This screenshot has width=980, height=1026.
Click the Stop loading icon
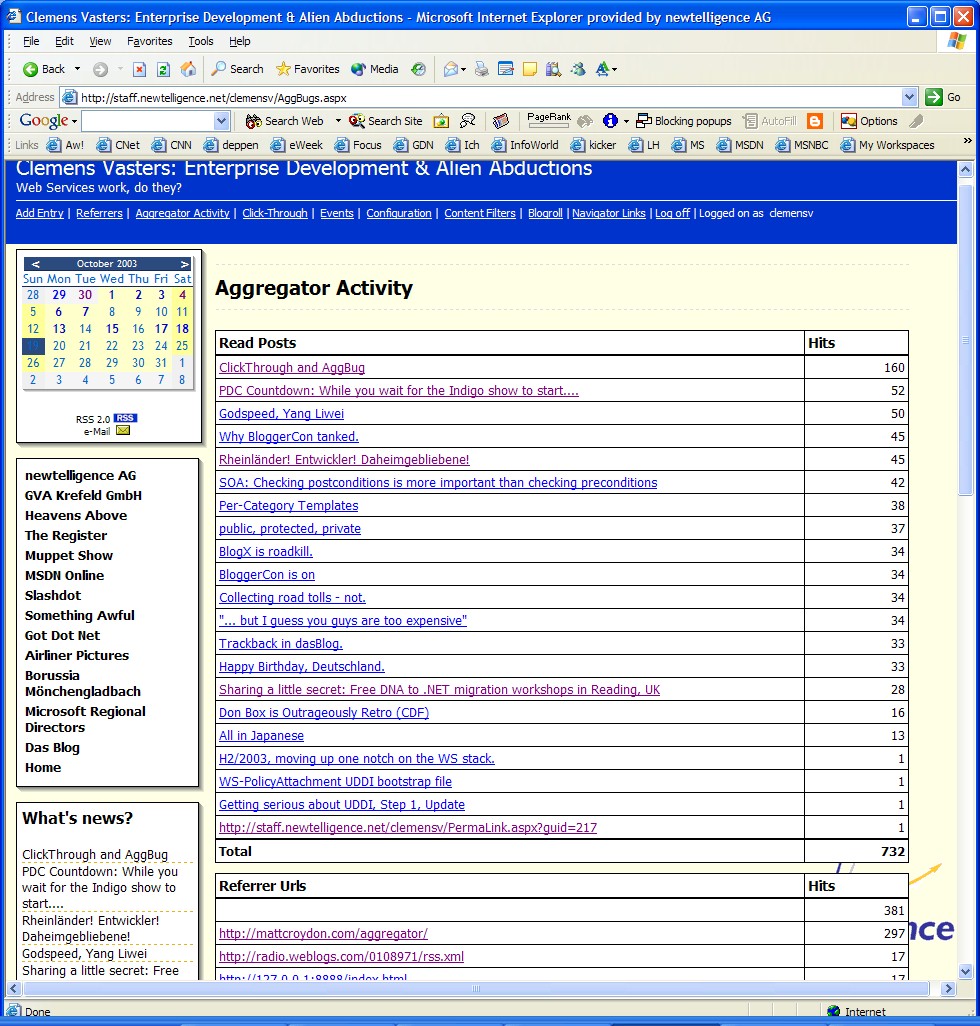coord(139,69)
